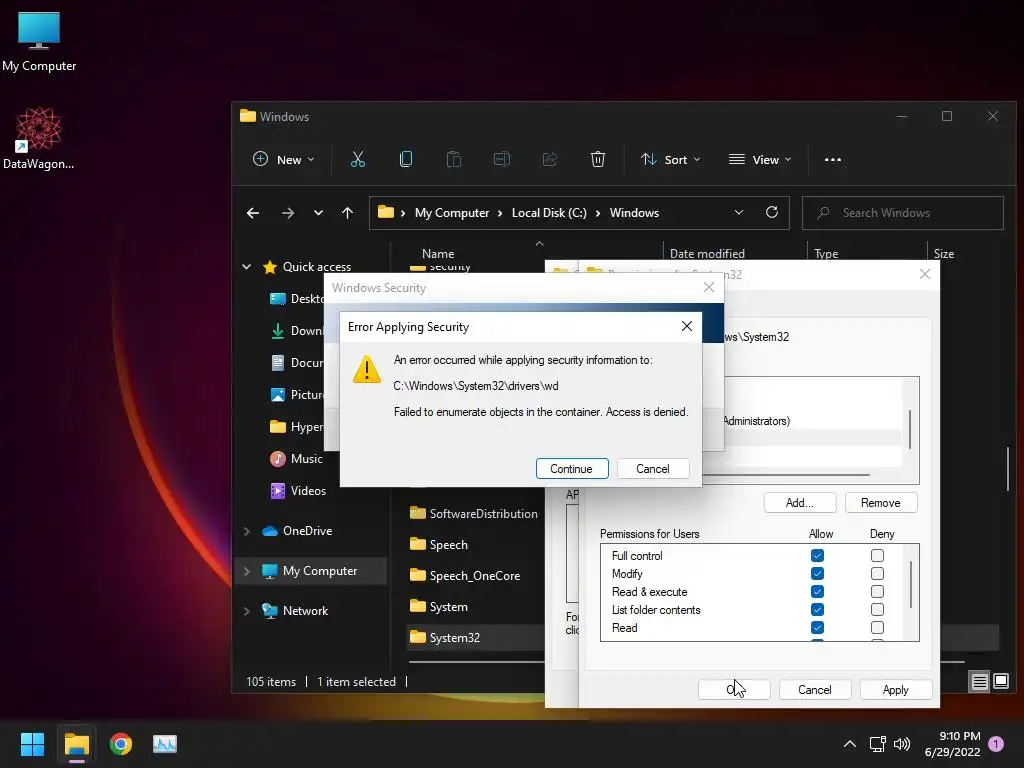Viewport: 1024px width, 768px height.
Task: Check Deny for Full control
Action: pos(877,555)
